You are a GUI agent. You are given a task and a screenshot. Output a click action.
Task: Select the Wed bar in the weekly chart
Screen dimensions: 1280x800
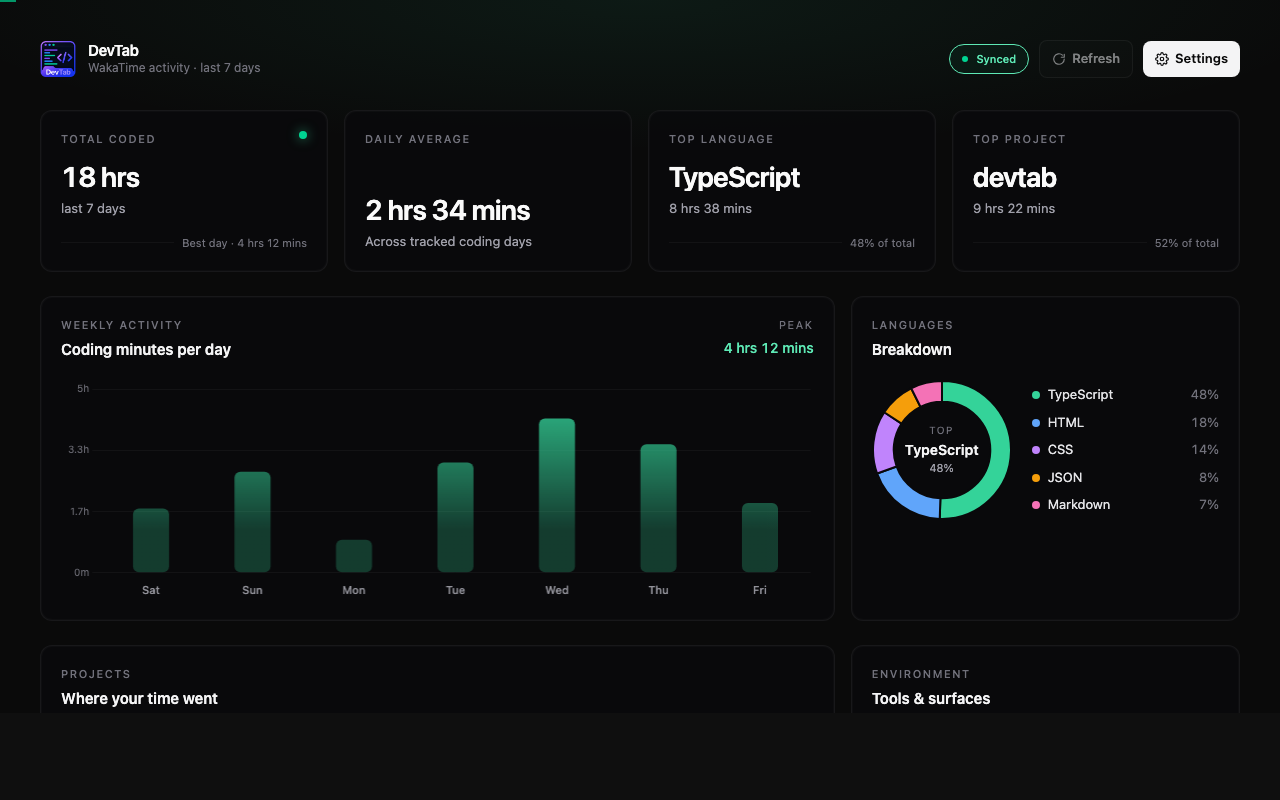click(x=557, y=495)
